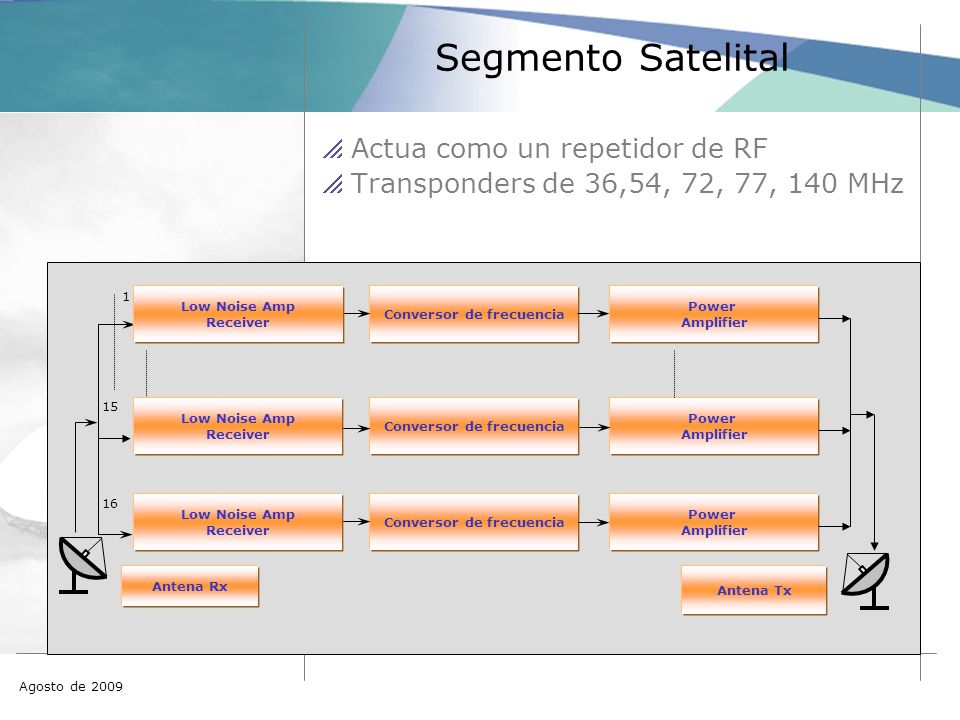This screenshot has height=720, width=960.
Task: Click the middle Power Amplifier box
Action: pos(714,426)
